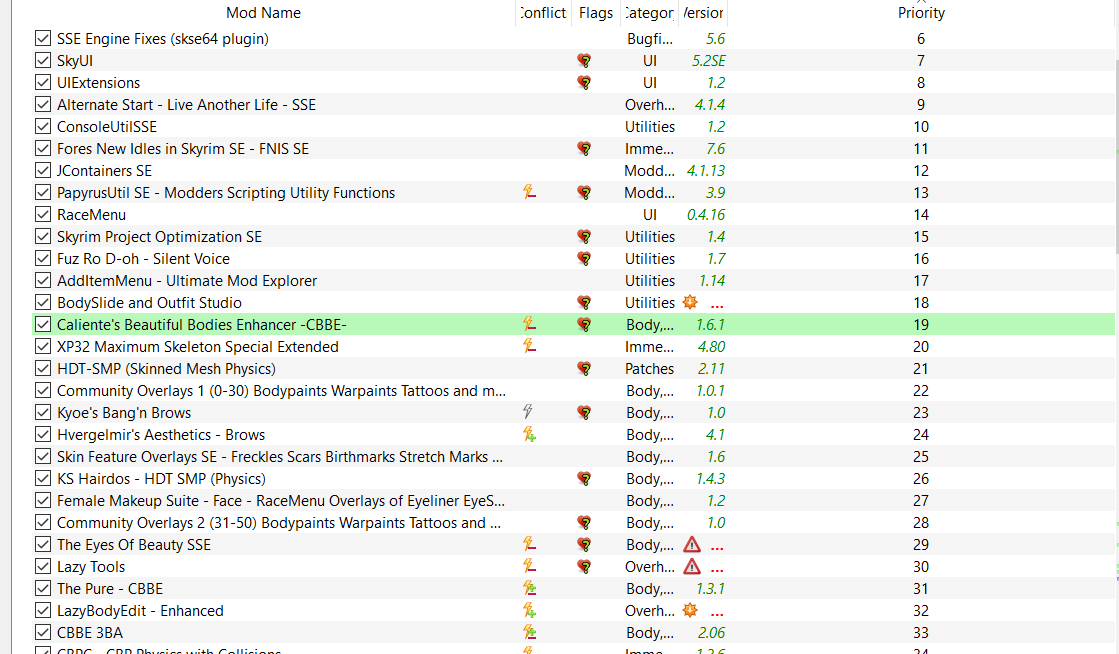Disable KS Hairdos HDT SMP checkbox
This screenshot has height=654, width=1119.
pos(43,478)
